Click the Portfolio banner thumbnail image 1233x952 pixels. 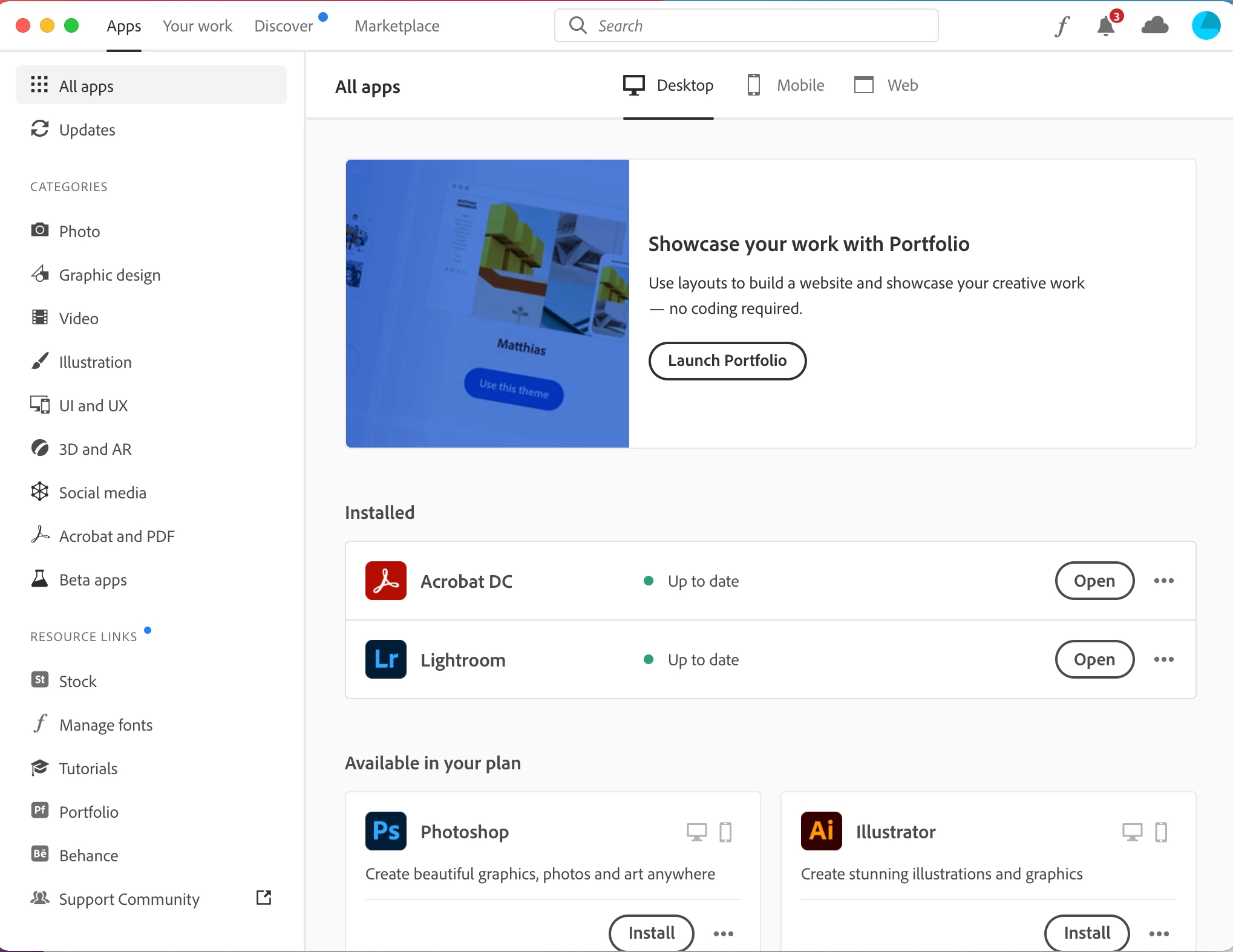coord(488,304)
